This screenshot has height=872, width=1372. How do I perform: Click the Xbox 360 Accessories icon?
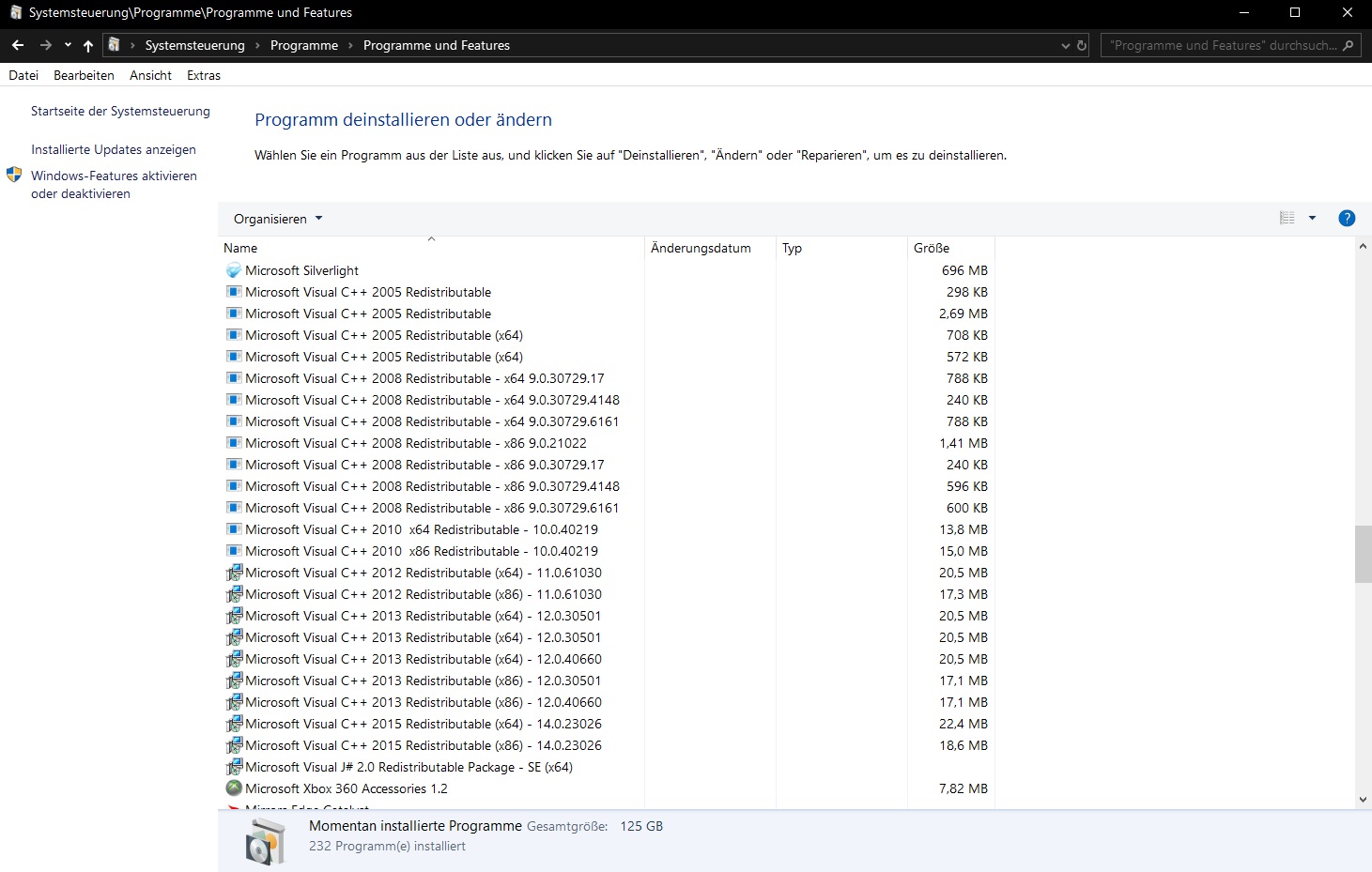point(234,788)
